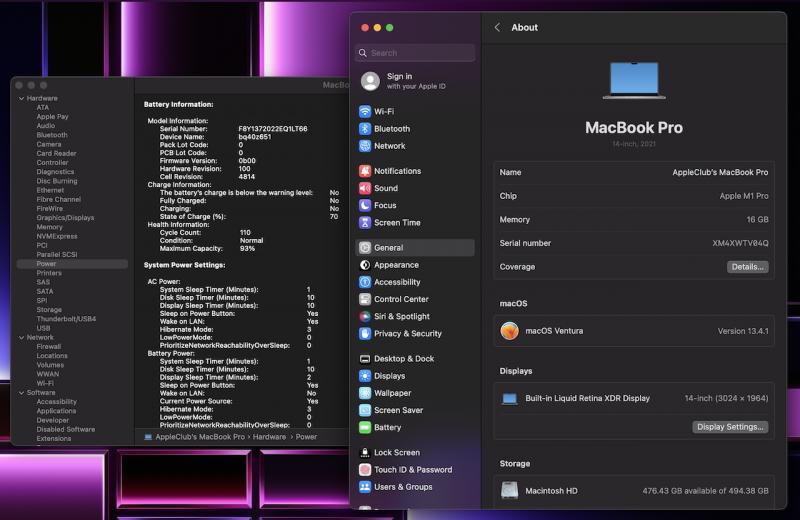The image size is (800, 520).
Task: Click the 16 GB memory value
Action: pyautogui.click(x=757, y=219)
